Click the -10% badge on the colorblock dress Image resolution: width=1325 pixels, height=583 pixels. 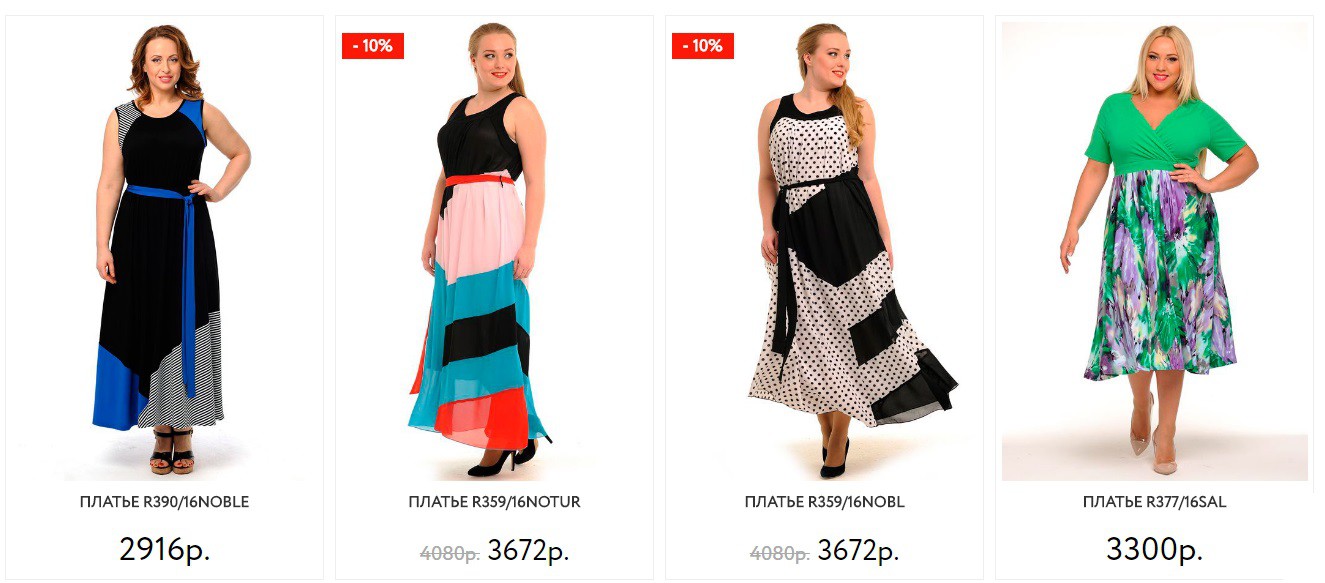(373, 46)
